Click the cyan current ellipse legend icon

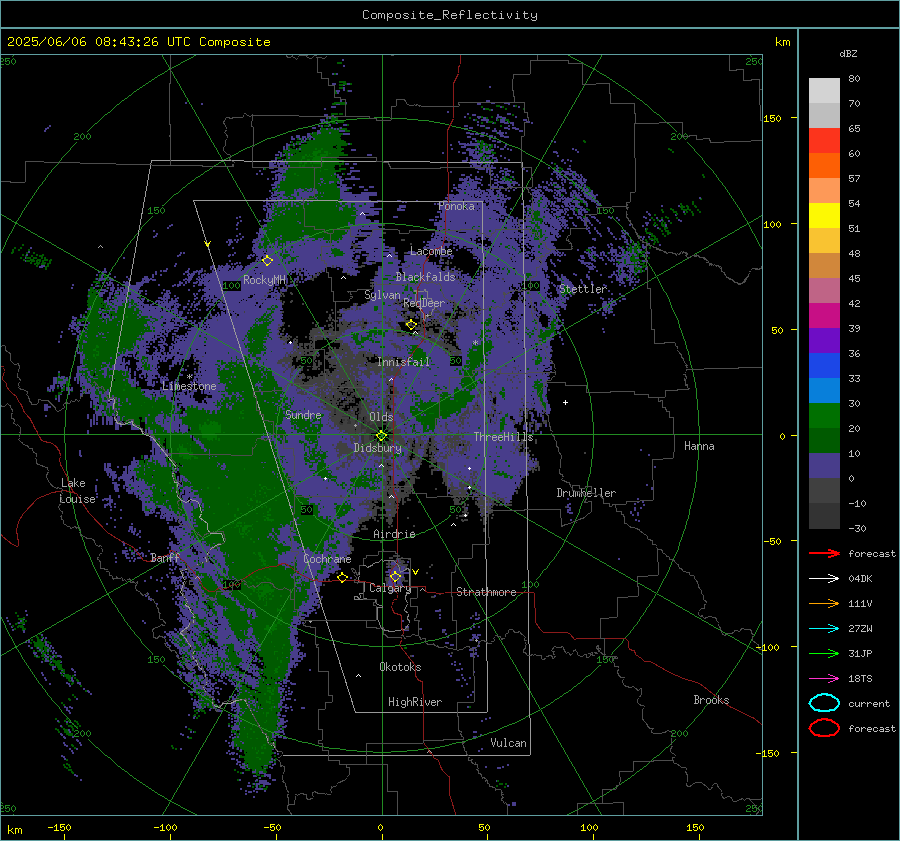pyautogui.click(x=824, y=703)
